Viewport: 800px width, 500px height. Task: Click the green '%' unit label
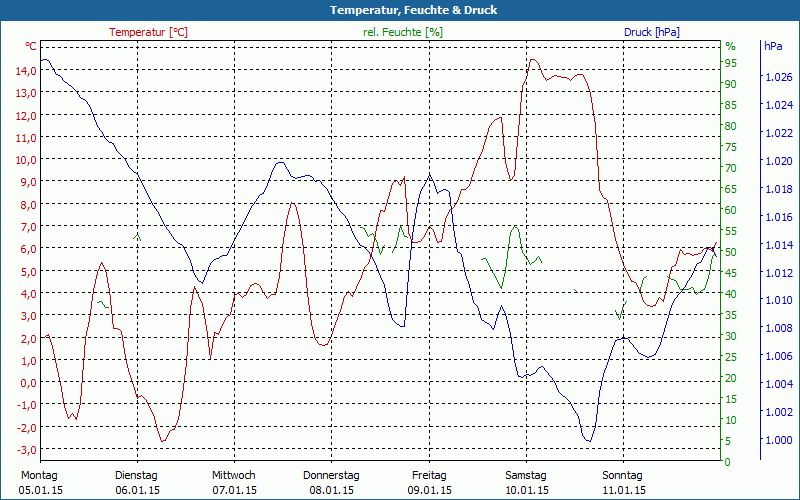730,46
